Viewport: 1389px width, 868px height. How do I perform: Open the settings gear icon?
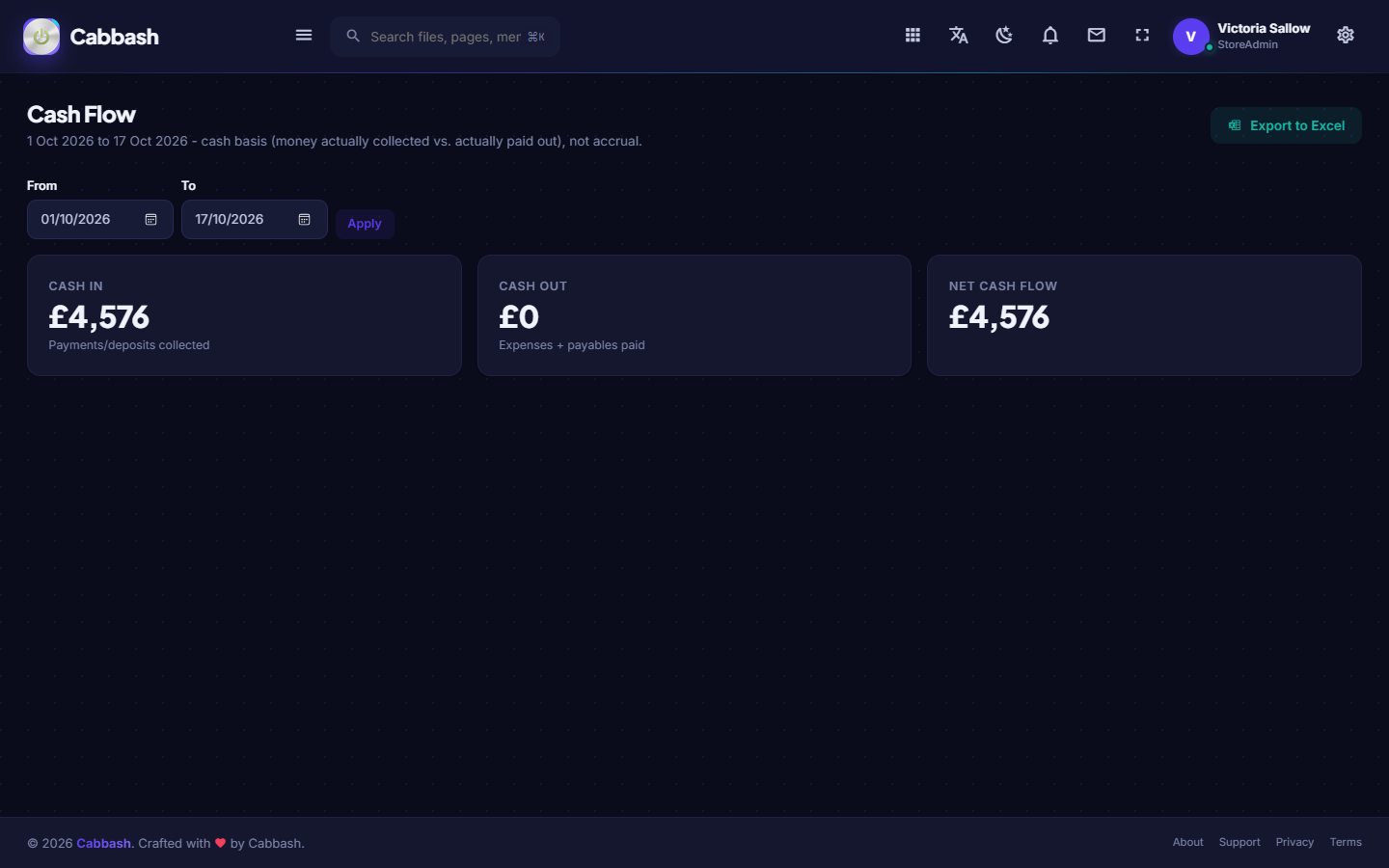[1346, 36]
